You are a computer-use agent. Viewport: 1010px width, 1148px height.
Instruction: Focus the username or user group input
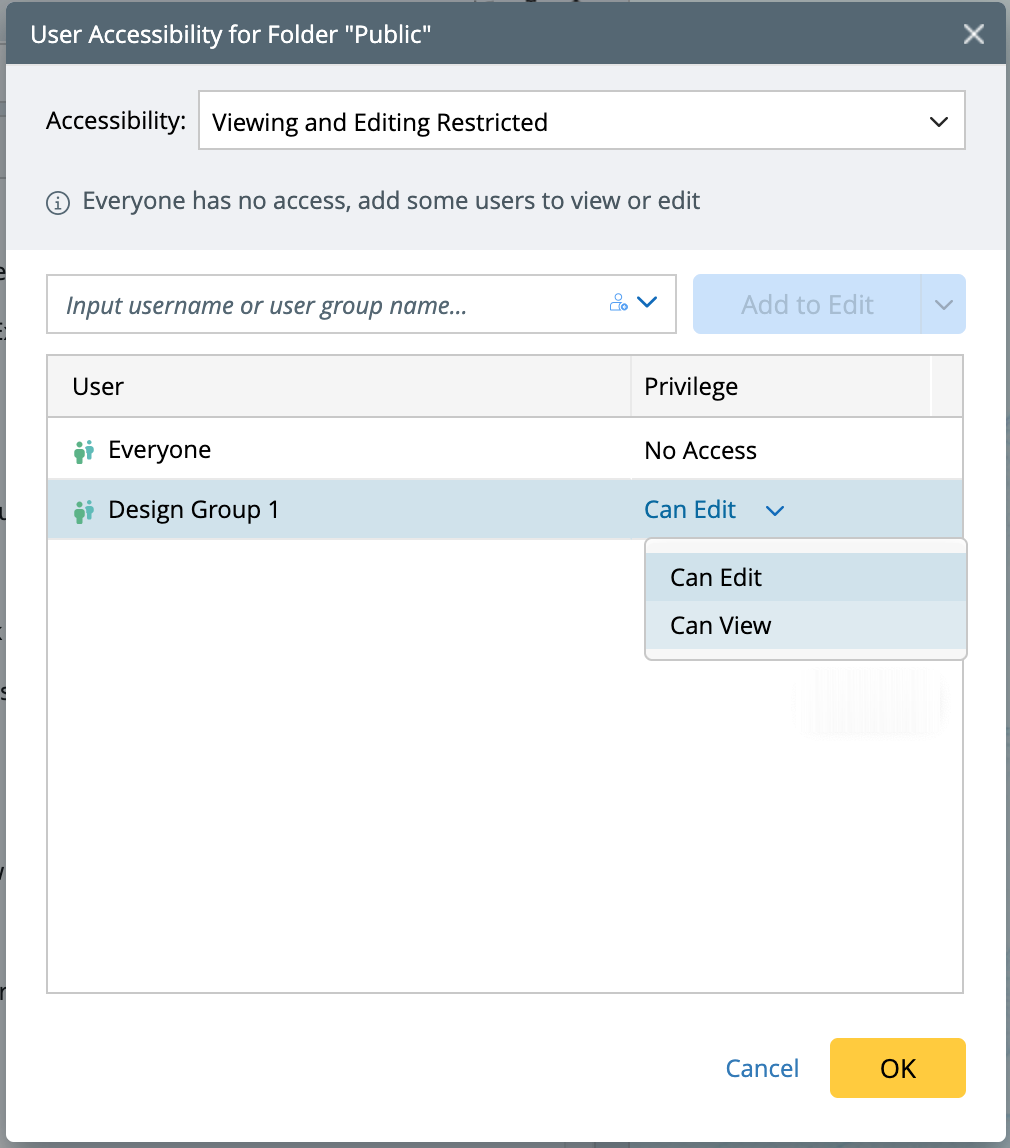330,304
